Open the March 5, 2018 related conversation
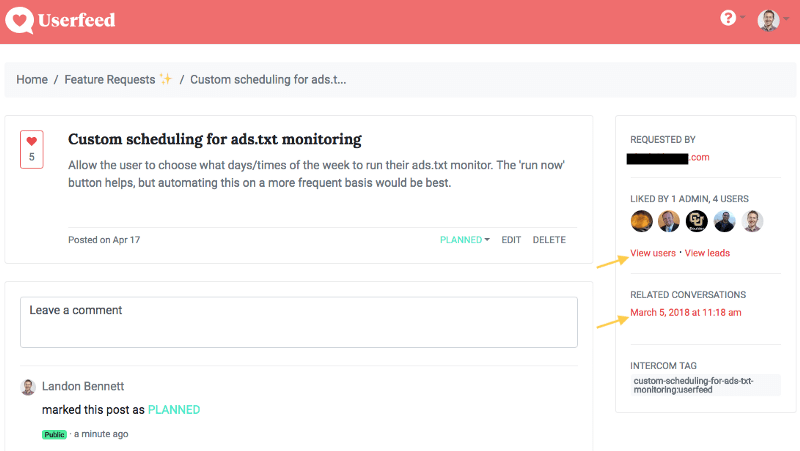The image size is (800, 451). click(685, 313)
